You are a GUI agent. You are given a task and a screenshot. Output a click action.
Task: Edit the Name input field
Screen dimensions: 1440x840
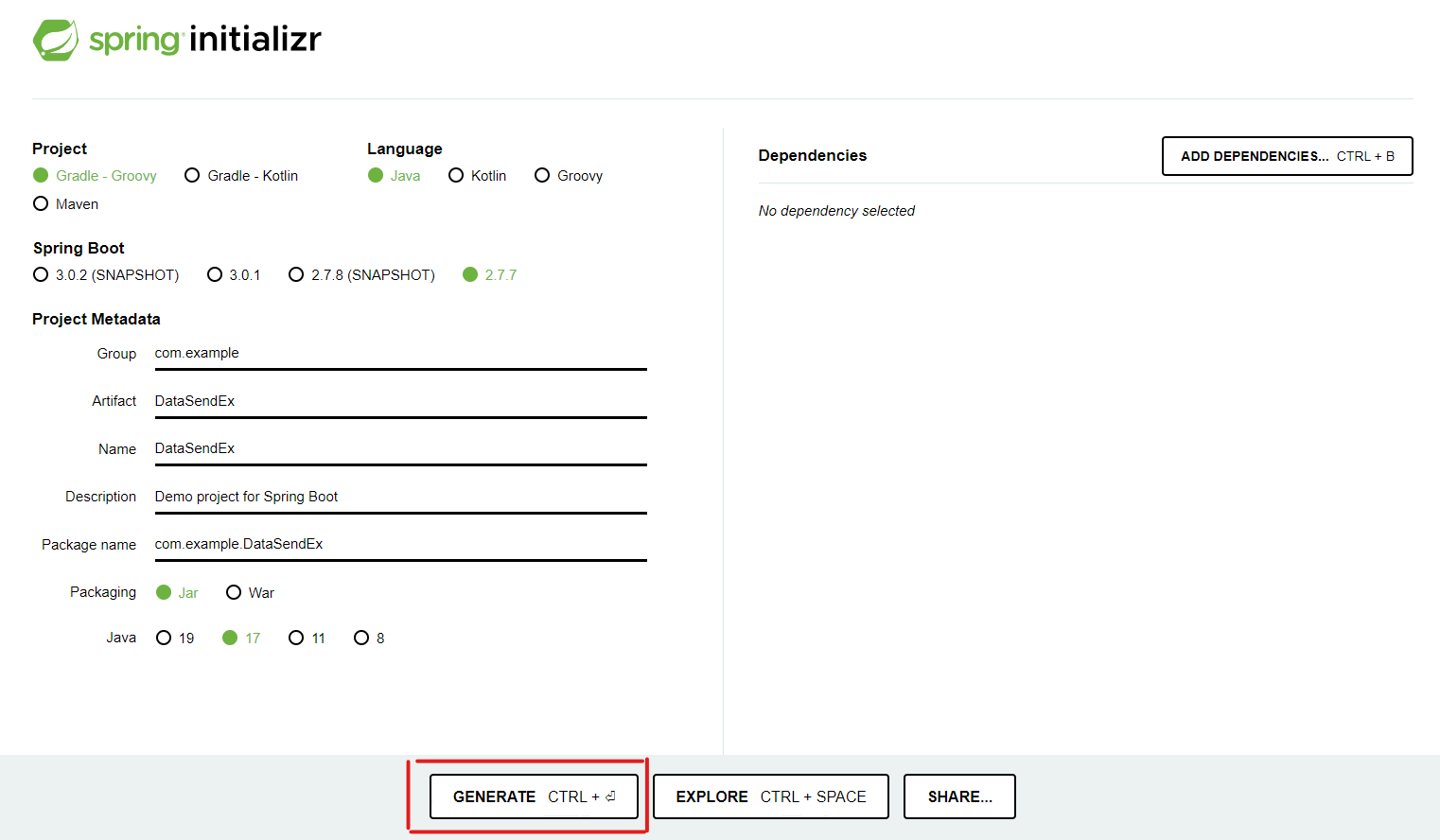pyautogui.click(x=401, y=448)
